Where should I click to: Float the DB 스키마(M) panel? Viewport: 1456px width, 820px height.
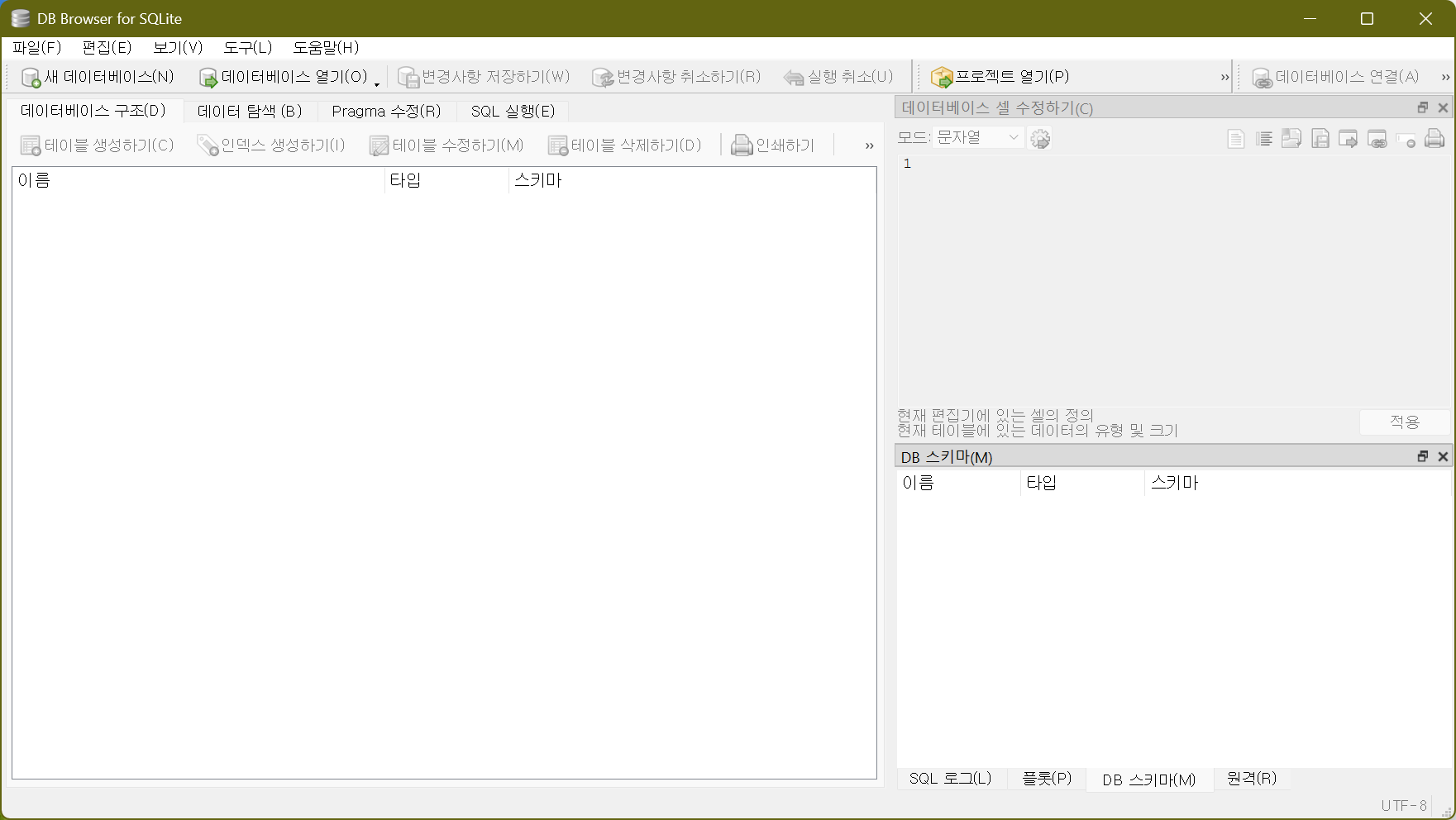pyautogui.click(x=1422, y=456)
